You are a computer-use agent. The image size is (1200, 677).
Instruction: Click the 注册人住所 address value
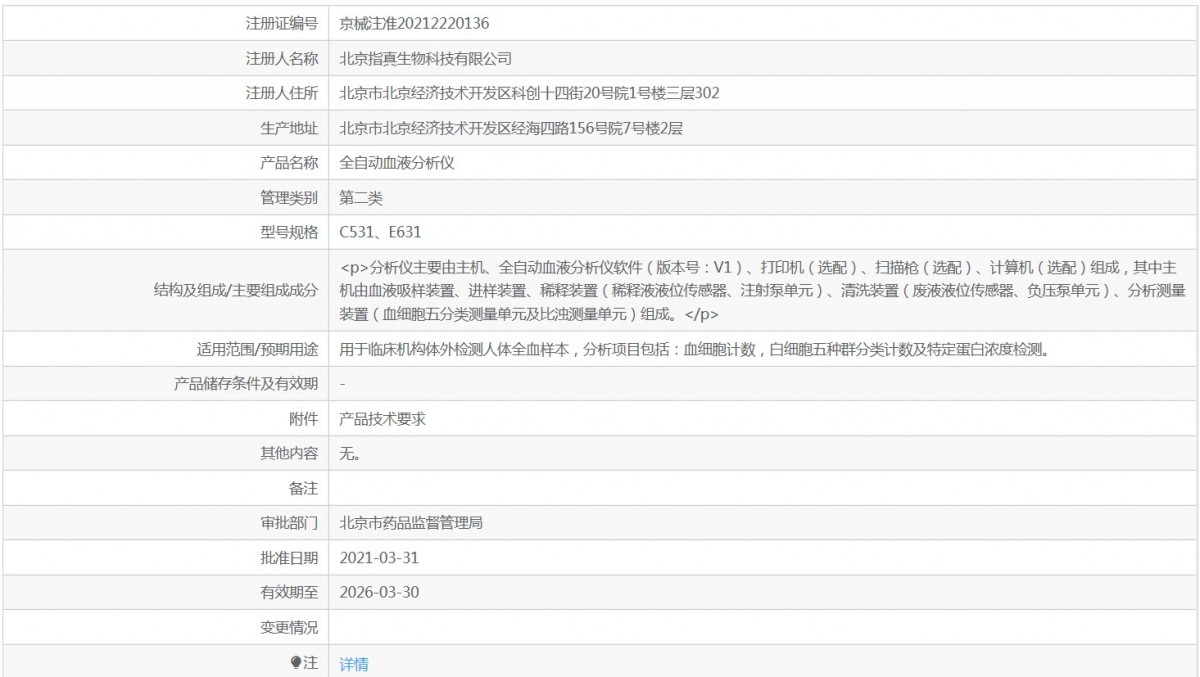click(x=530, y=94)
